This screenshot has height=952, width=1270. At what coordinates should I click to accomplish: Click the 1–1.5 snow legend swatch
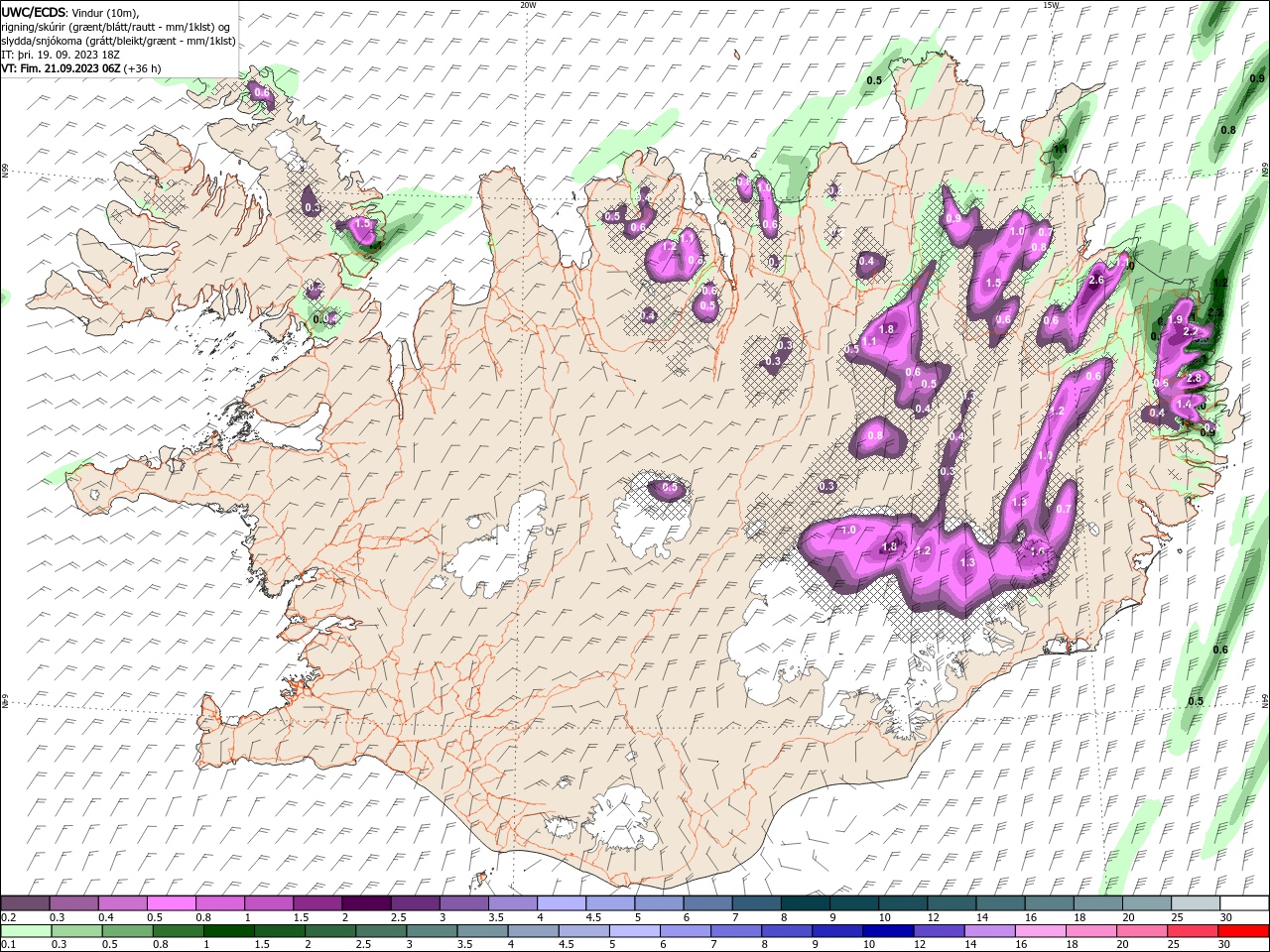point(269,903)
